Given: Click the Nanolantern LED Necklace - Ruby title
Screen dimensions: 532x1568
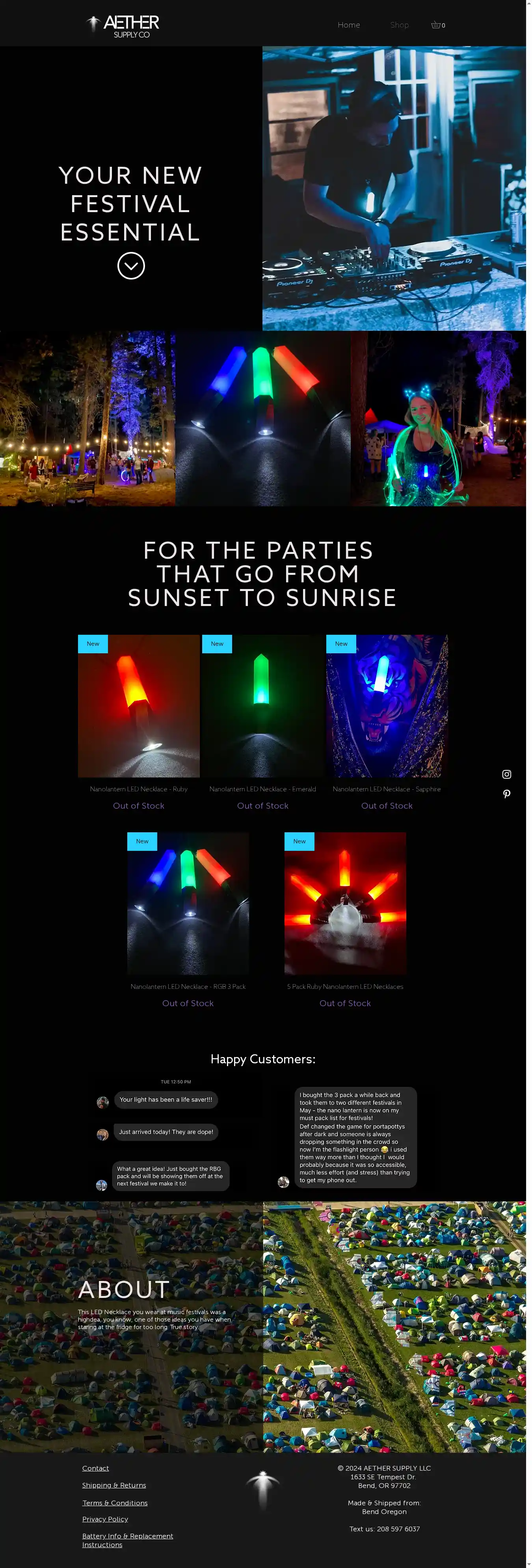Looking at the screenshot, I should click(139, 789).
